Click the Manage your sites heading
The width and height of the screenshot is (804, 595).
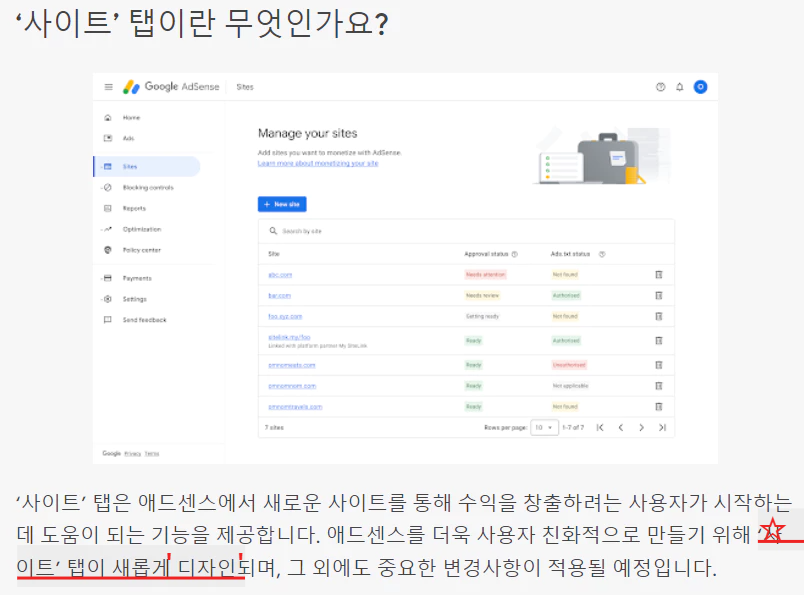click(x=308, y=133)
